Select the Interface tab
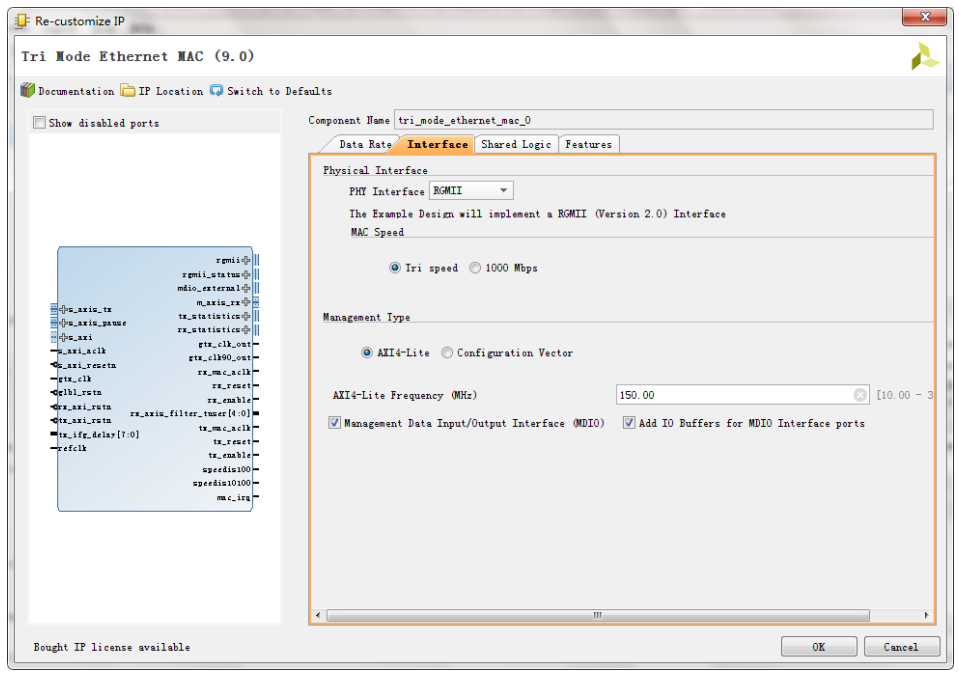Viewport: 959px width, 673px height. point(437,144)
